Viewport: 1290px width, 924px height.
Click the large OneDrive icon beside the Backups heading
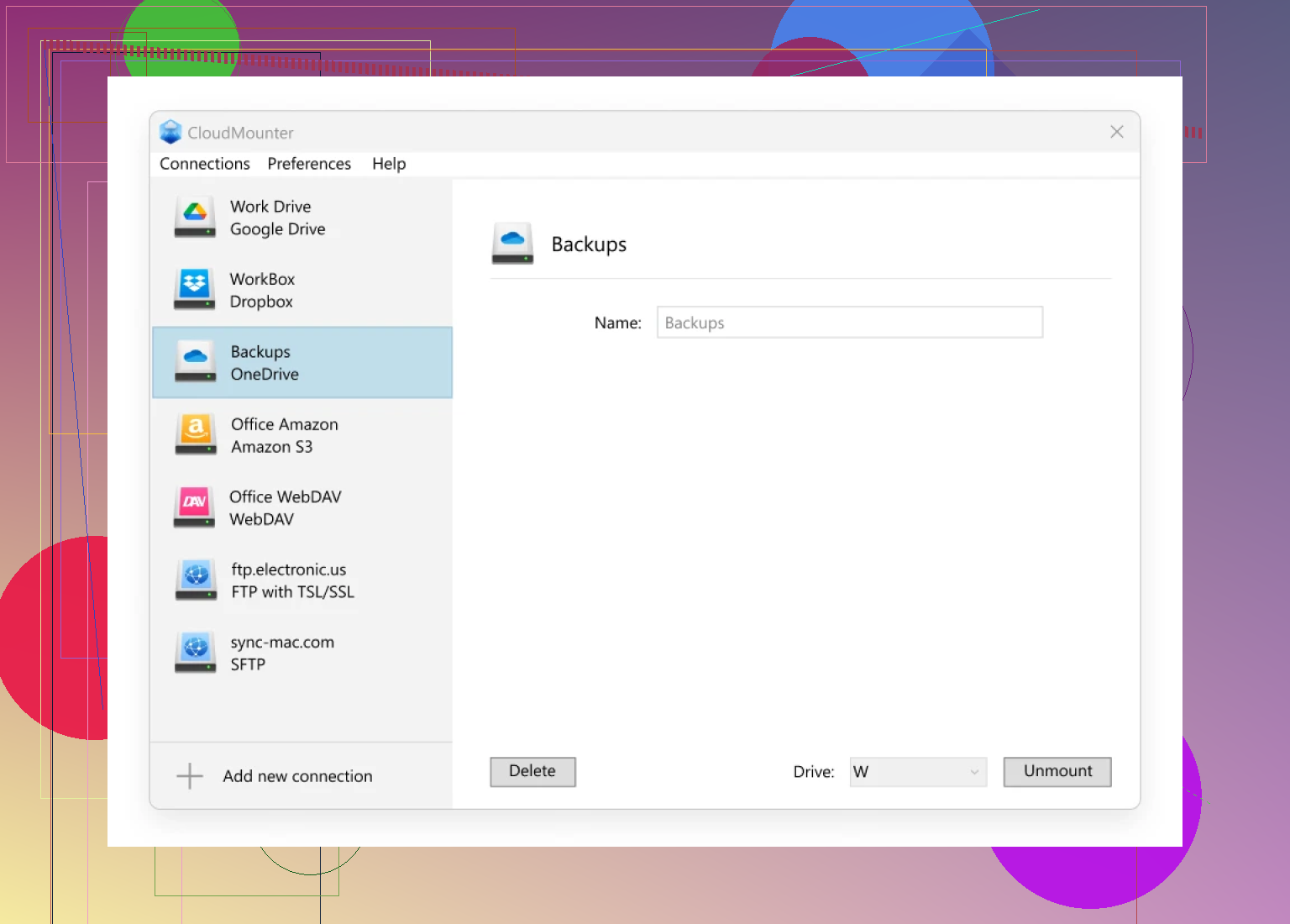click(x=512, y=244)
